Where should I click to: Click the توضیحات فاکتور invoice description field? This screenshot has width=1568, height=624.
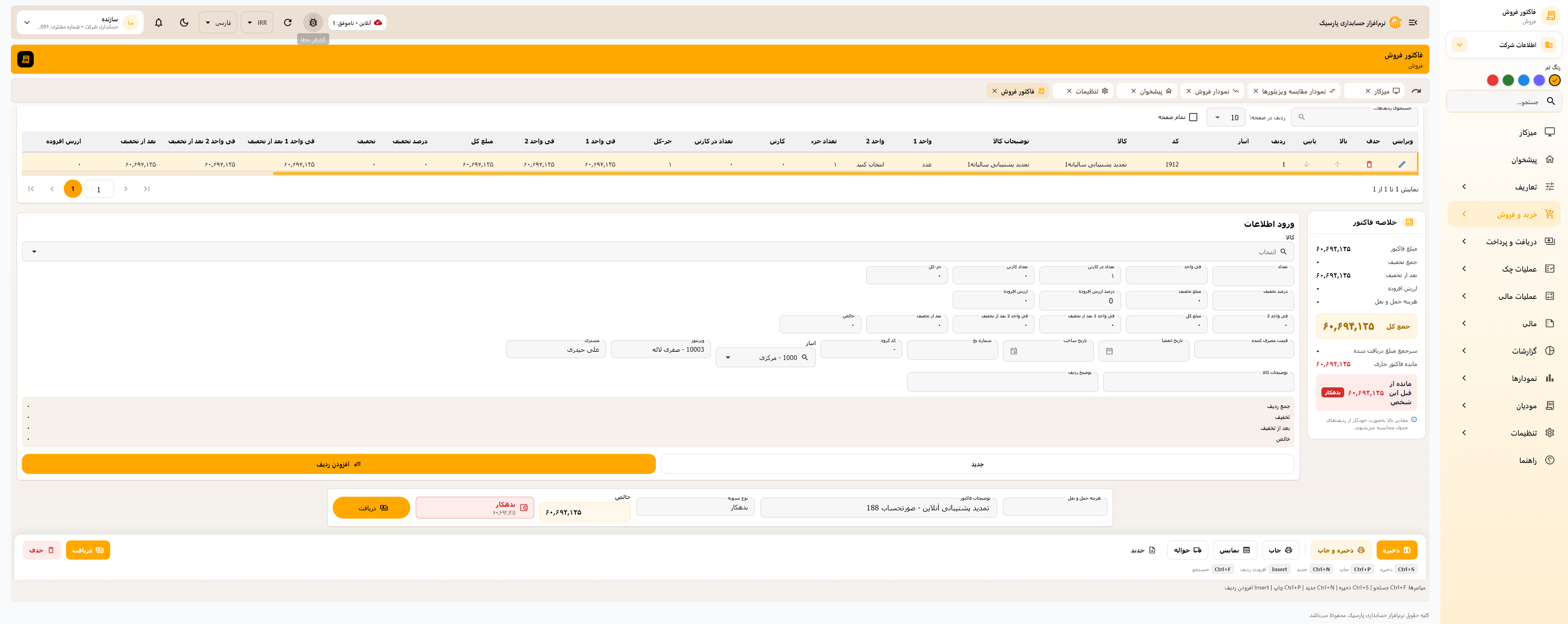click(878, 508)
